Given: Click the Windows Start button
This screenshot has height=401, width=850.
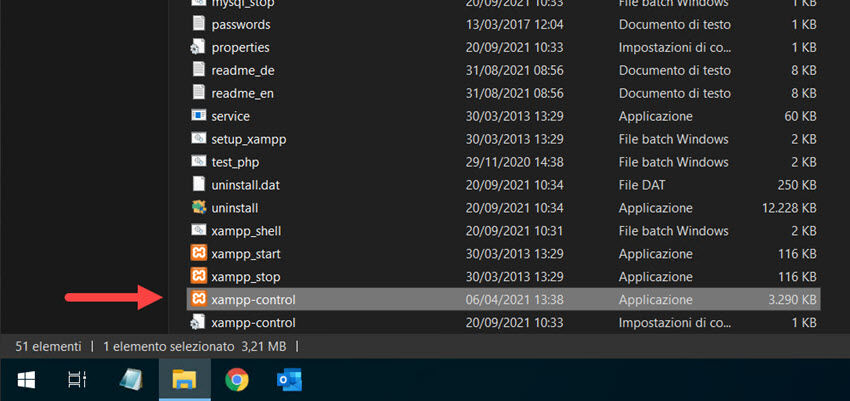Looking at the screenshot, I should pyautogui.click(x=26, y=379).
